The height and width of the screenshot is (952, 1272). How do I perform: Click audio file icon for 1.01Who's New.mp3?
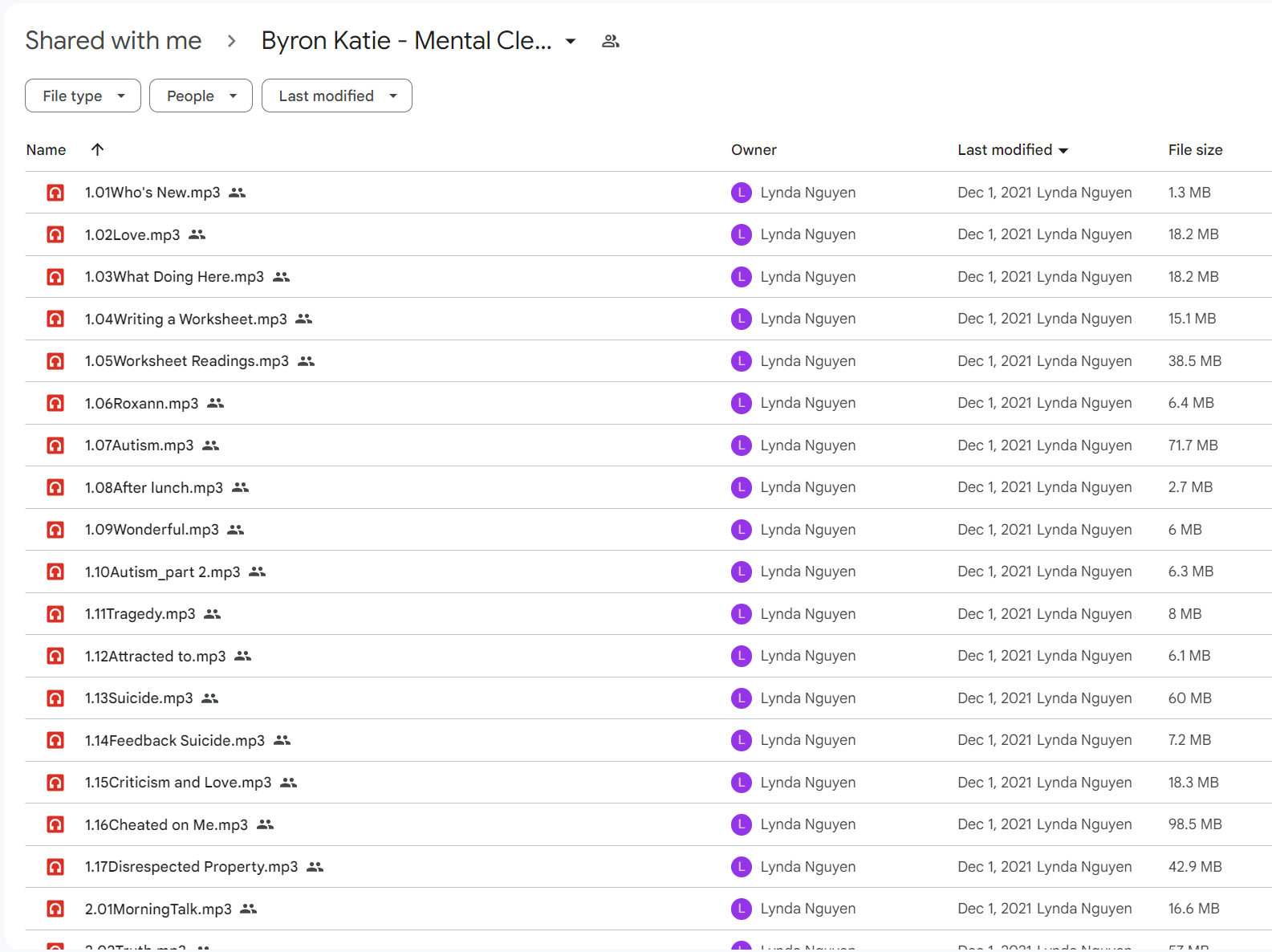point(55,193)
